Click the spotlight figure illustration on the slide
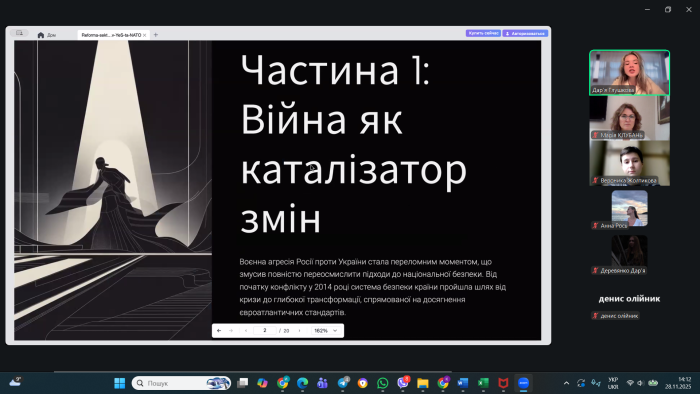The width and height of the screenshot is (700, 394). coord(113,191)
